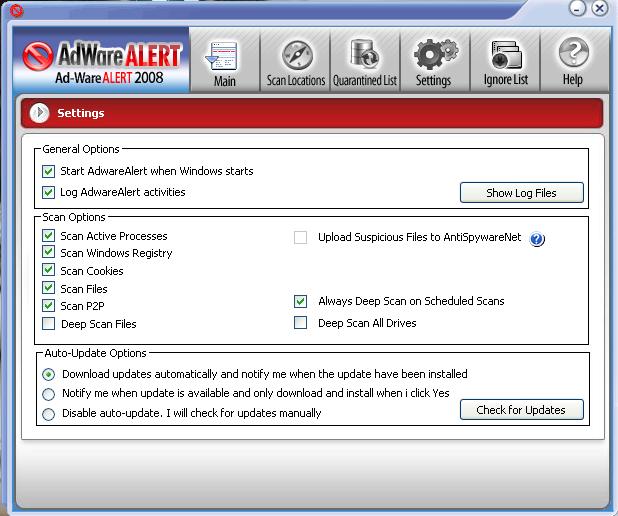Close the AdWare Alert window
618x516 pixels.
[599, 8]
